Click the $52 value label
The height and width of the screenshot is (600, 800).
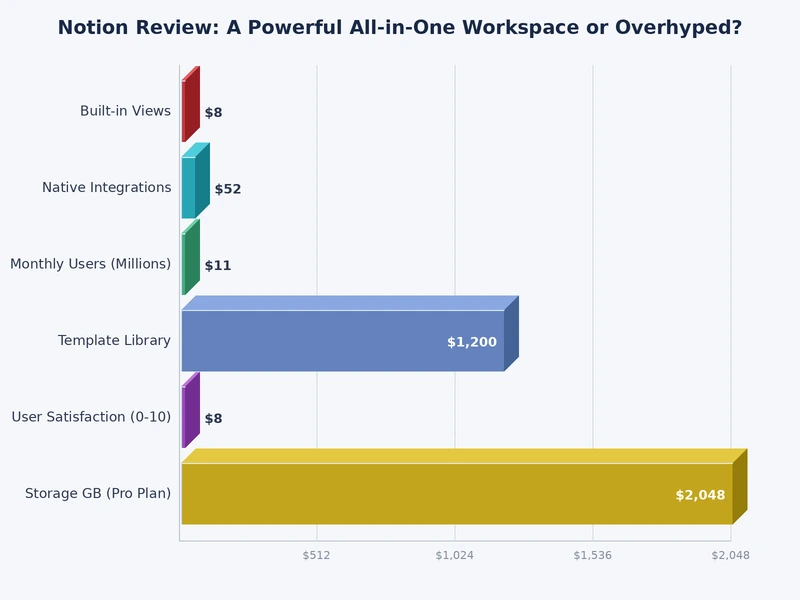pos(228,189)
